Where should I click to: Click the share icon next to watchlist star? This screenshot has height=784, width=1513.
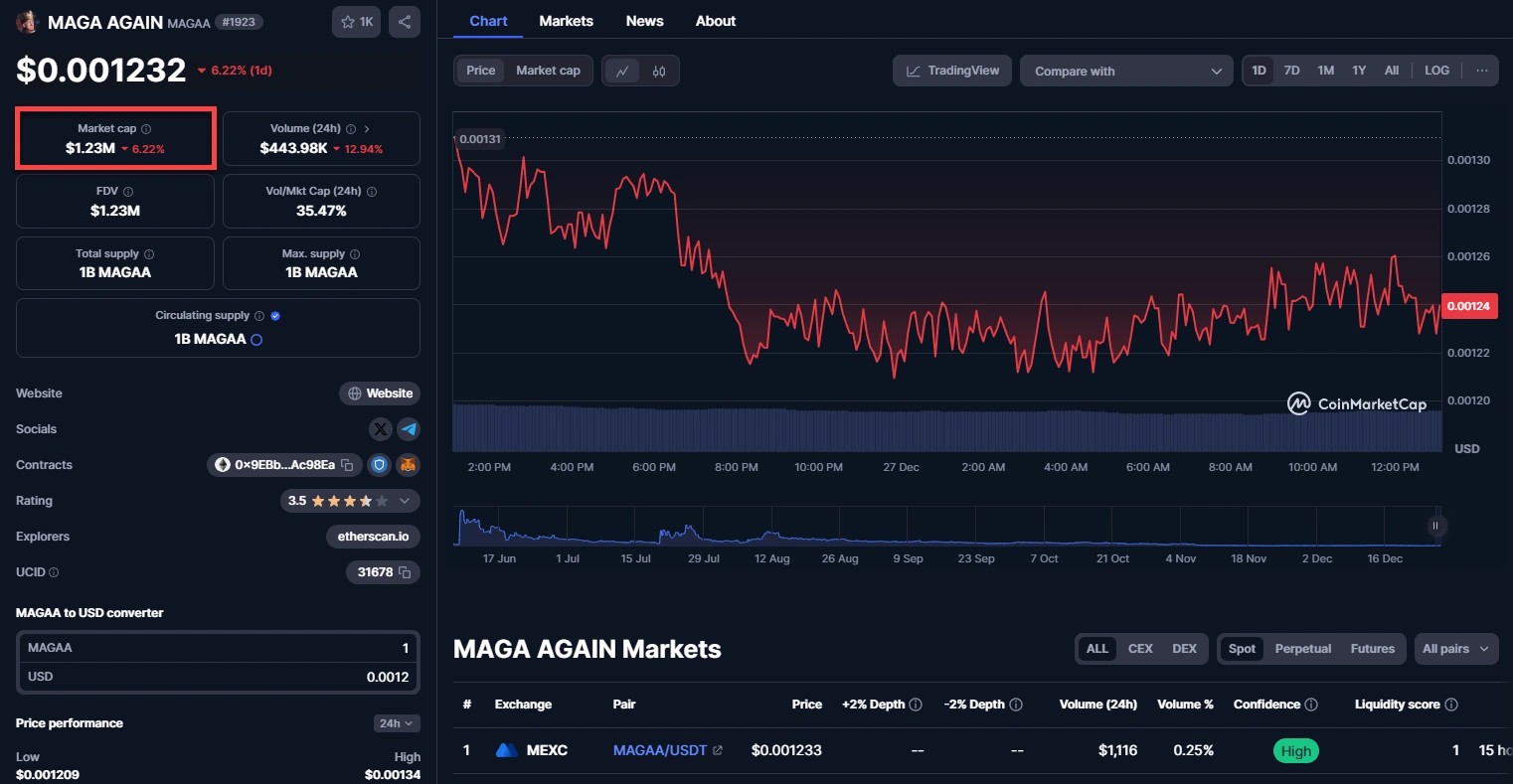pyautogui.click(x=405, y=22)
